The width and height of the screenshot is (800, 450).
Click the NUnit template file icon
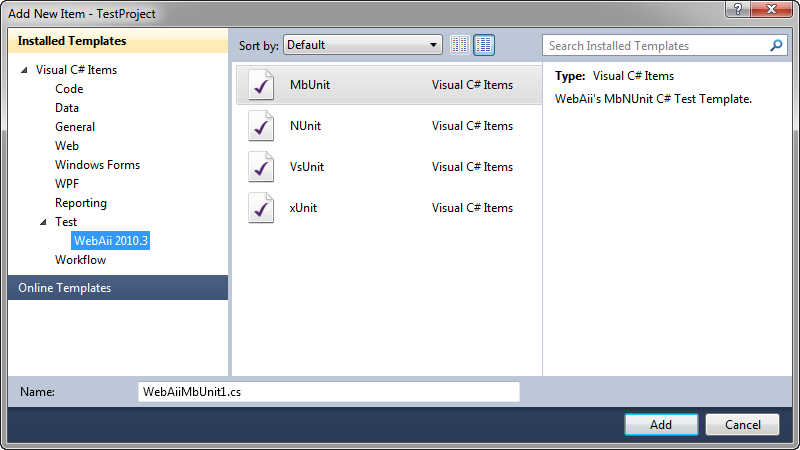coord(261,126)
